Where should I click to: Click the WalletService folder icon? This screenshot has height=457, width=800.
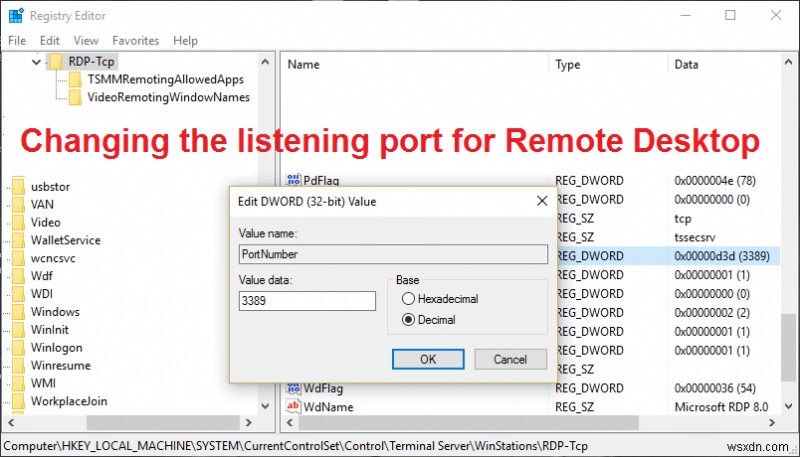pyautogui.click(x=18, y=240)
